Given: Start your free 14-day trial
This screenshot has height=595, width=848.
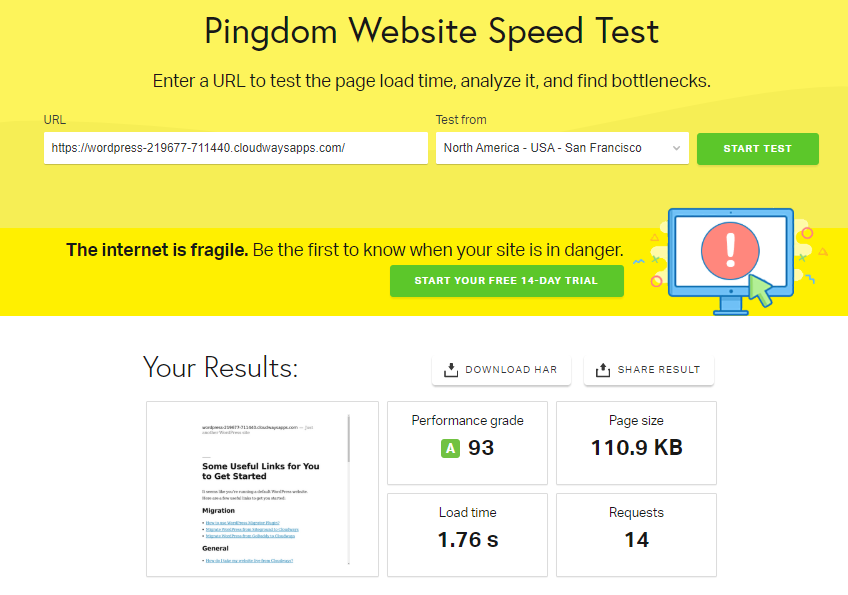Looking at the screenshot, I should [x=507, y=281].
